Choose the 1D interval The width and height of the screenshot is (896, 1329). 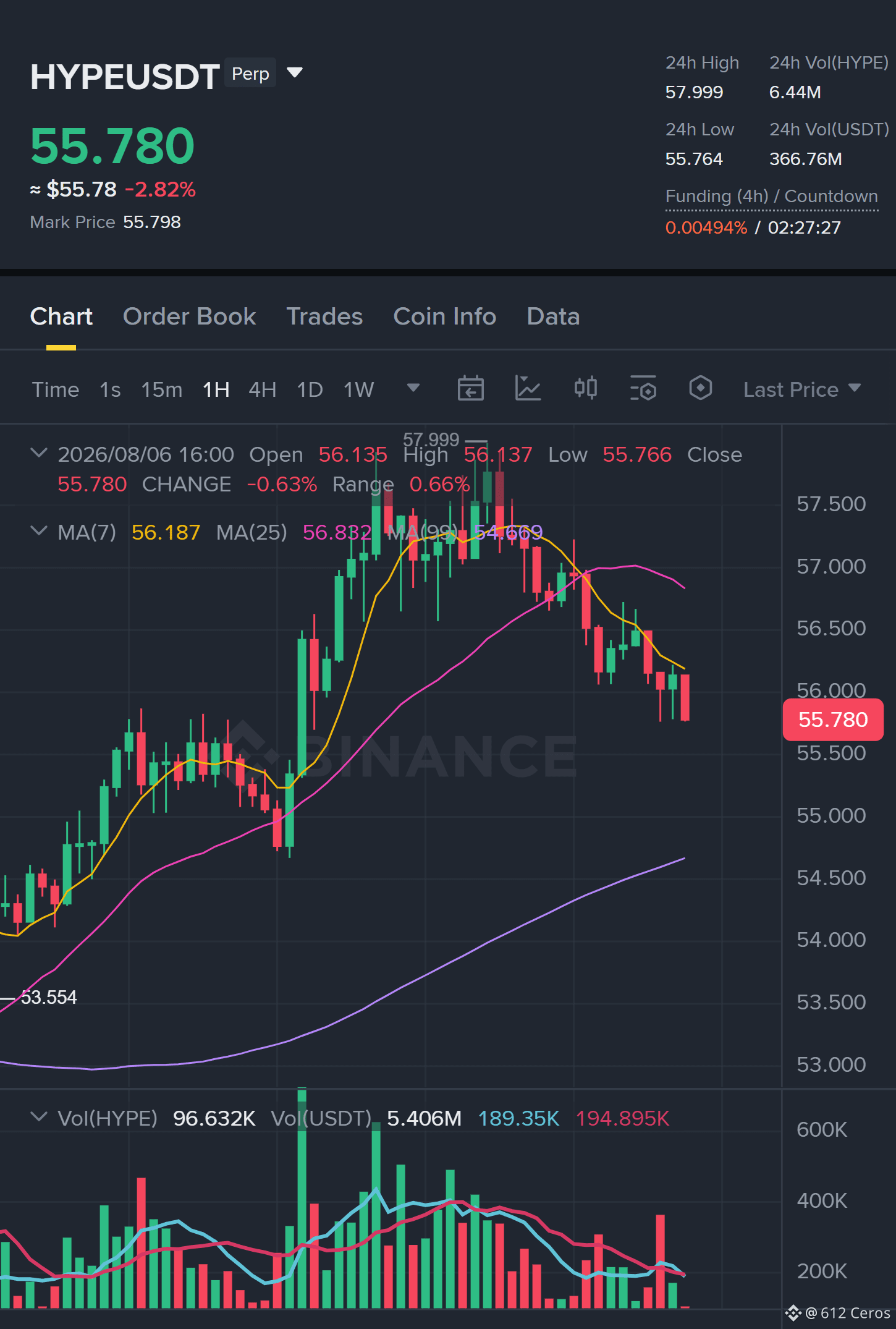click(x=310, y=389)
